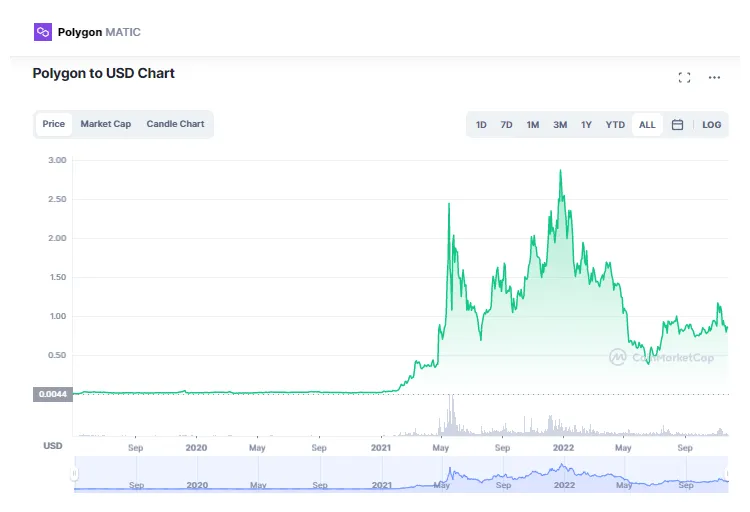Image resolution: width=750 pixels, height=512 pixels.
Task: Click the 2.50 price axis label
Action: (57, 199)
